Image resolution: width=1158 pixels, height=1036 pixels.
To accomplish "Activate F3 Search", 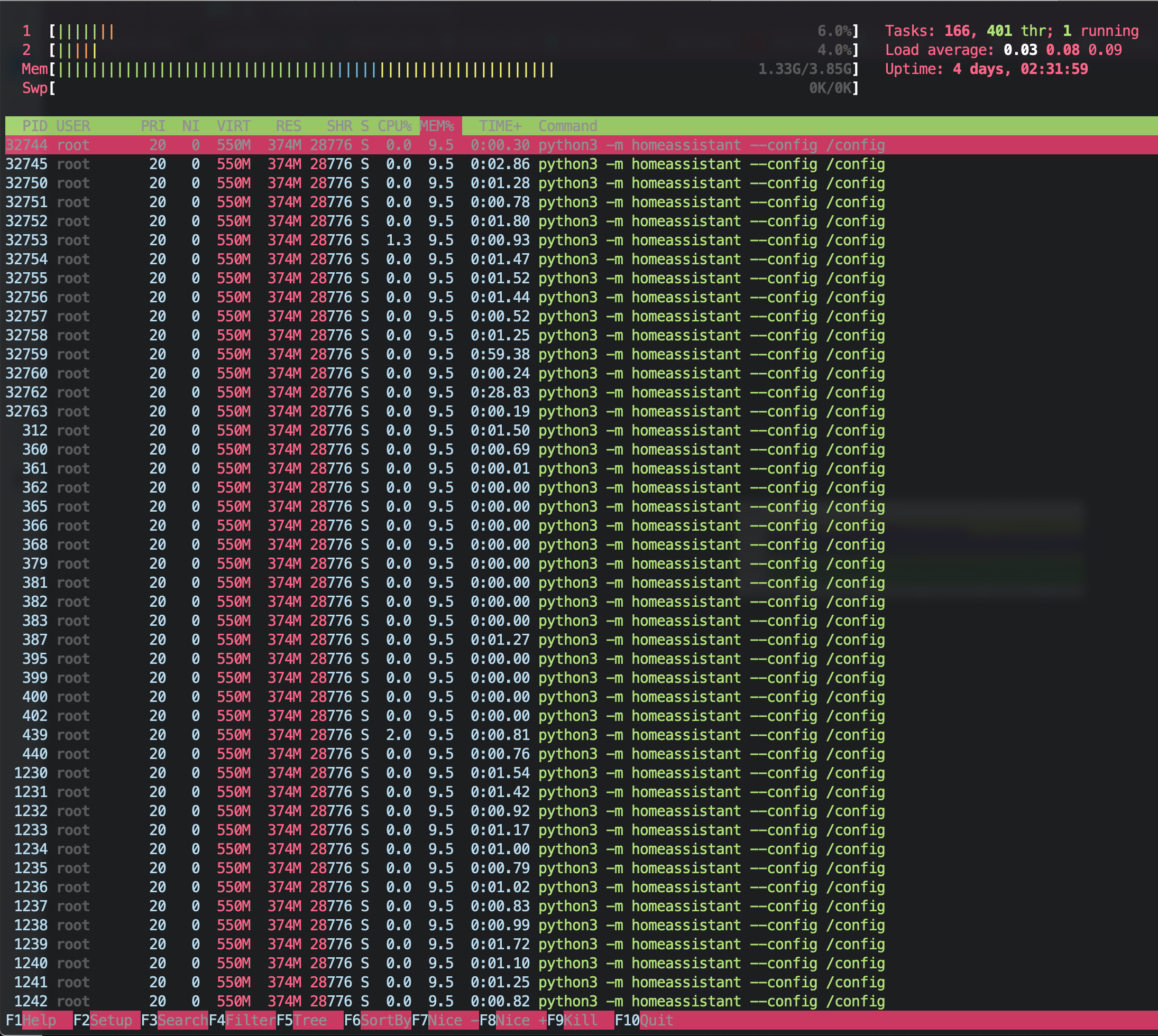I will pyautogui.click(x=174, y=1021).
